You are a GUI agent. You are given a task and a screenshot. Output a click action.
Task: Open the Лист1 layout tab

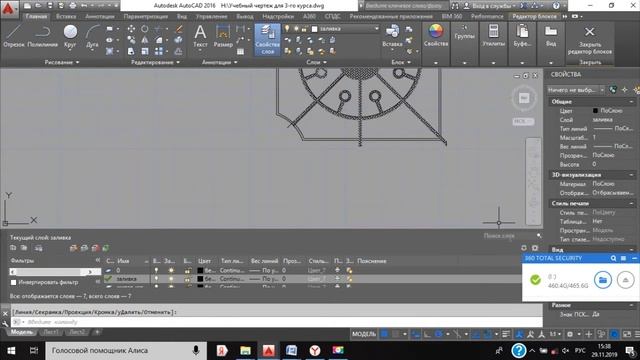(x=51, y=332)
